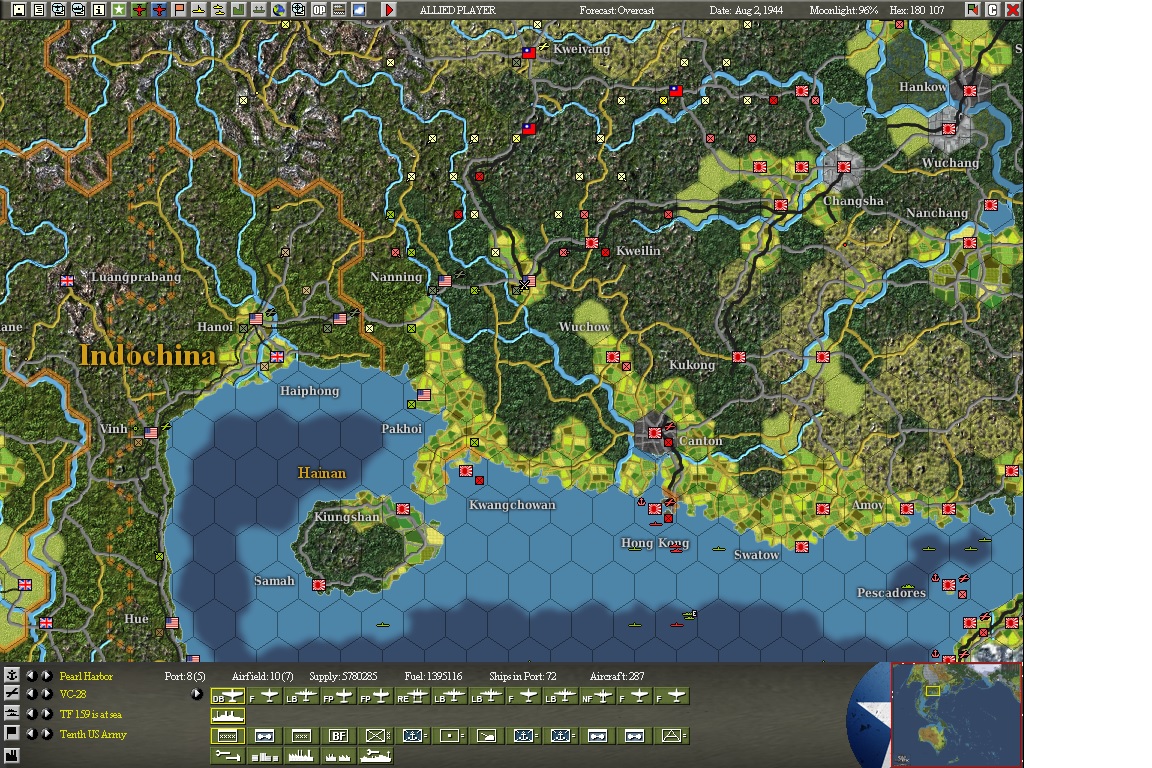Click the orange flag toolbar icon

coord(179,10)
